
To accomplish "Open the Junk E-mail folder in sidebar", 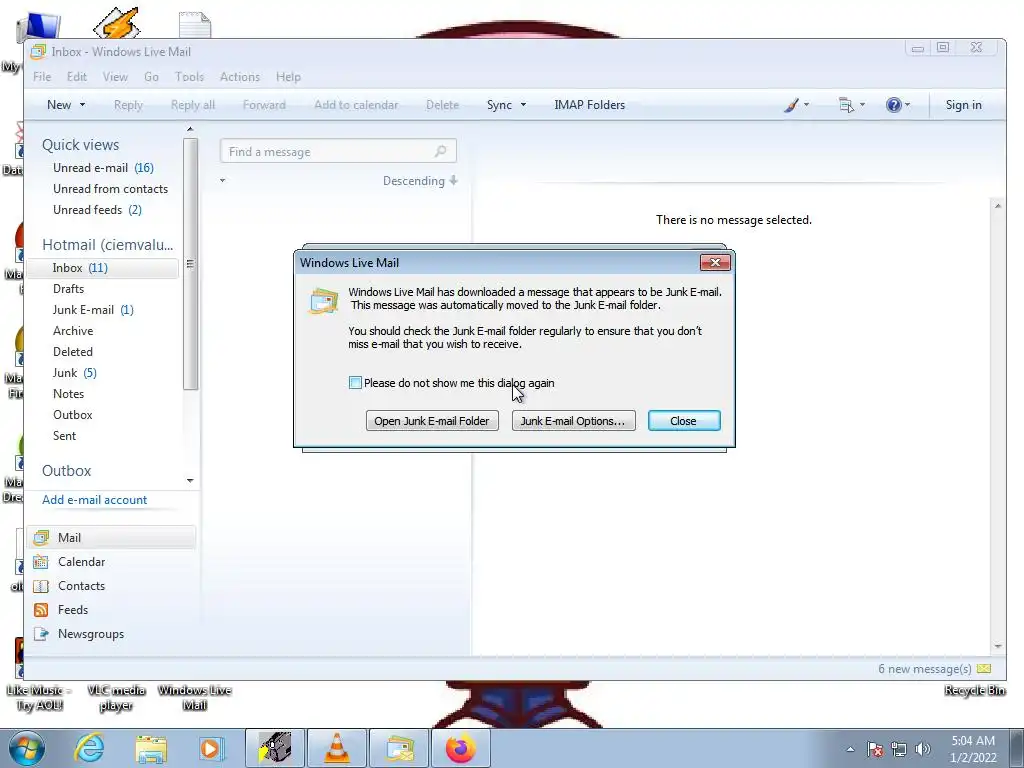I will (93, 310).
